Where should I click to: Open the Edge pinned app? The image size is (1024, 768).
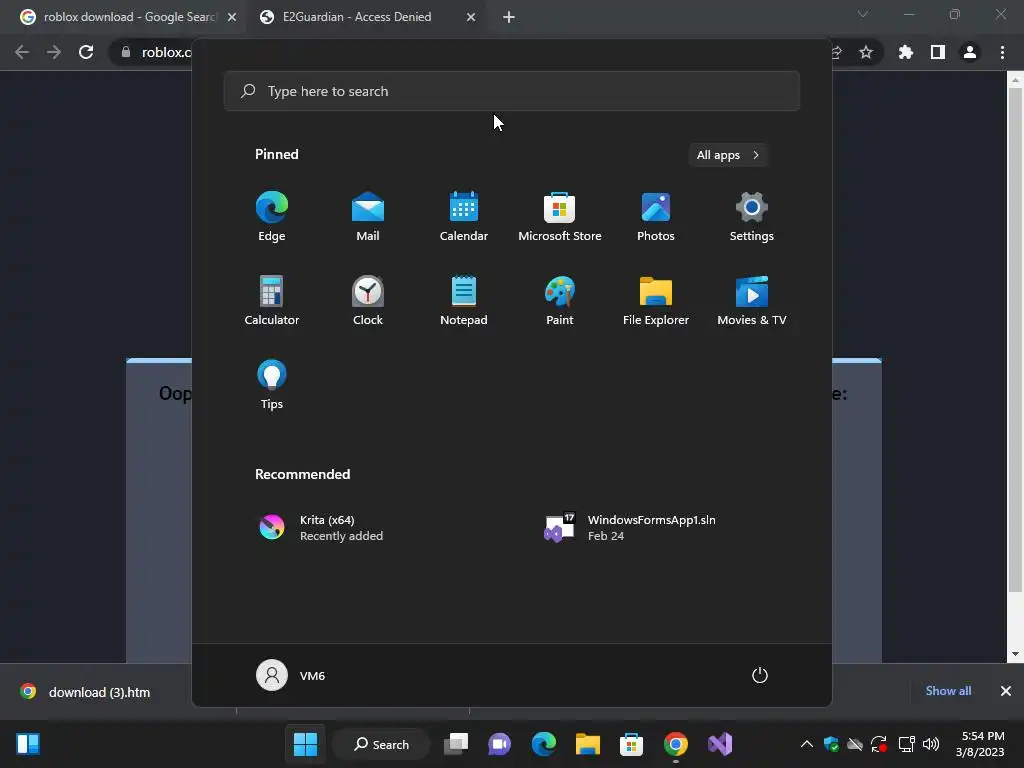[272, 217]
